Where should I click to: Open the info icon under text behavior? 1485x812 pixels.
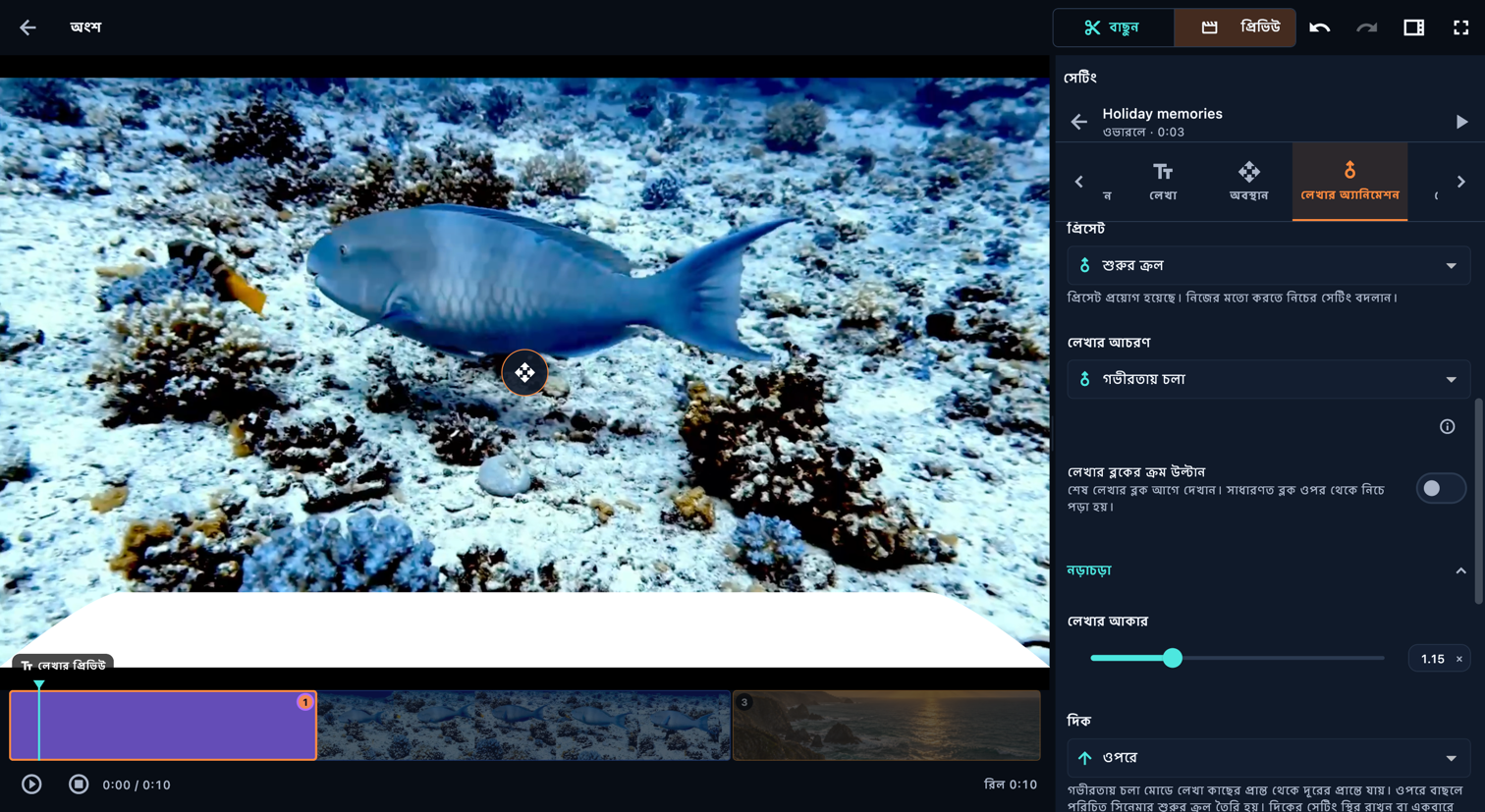[1447, 426]
